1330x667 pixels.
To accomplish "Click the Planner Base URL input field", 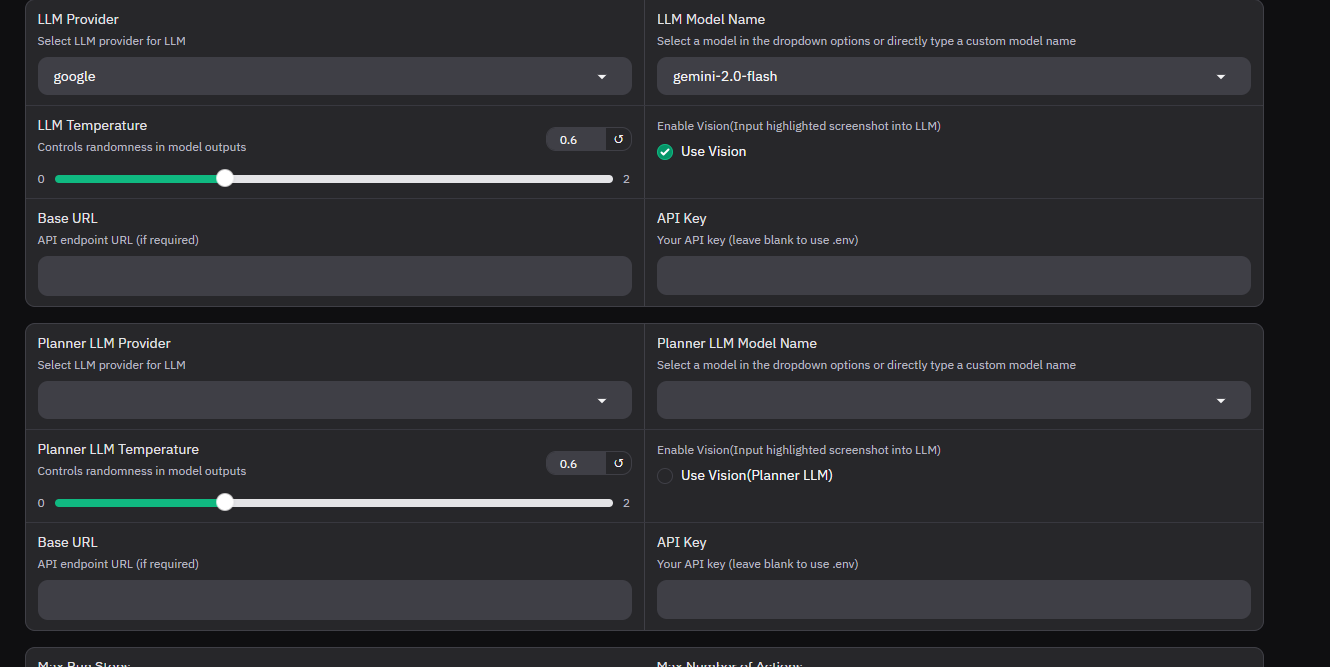I will pos(334,600).
